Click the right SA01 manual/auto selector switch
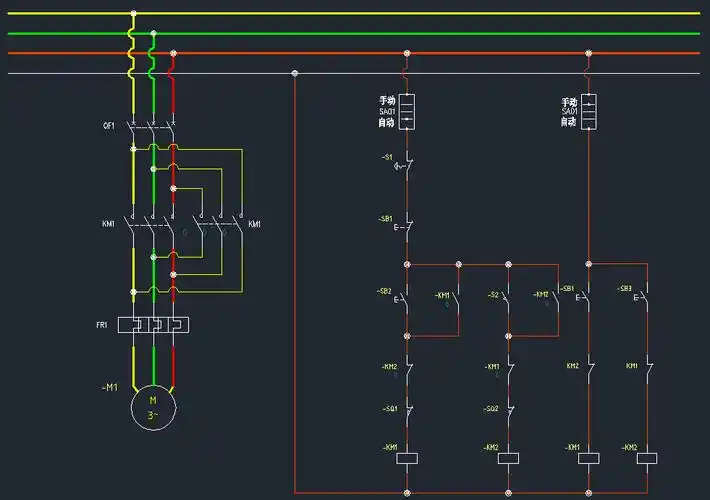Screen dimensions: 710x500 point(588,111)
